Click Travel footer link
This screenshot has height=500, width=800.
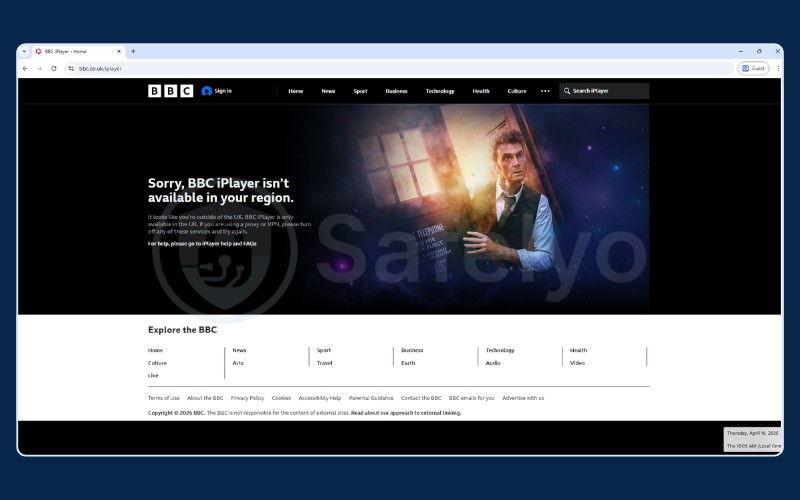point(324,363)
